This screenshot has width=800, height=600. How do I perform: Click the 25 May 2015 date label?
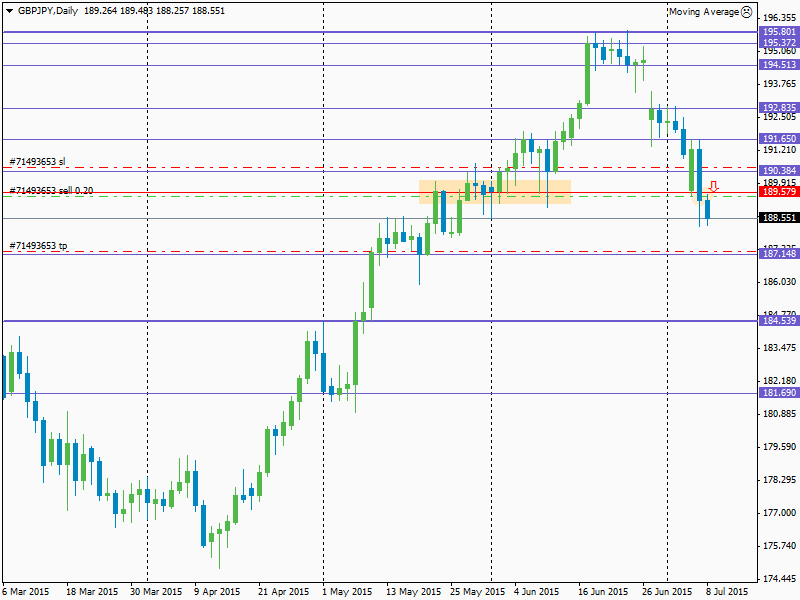[x=478, y=592]
